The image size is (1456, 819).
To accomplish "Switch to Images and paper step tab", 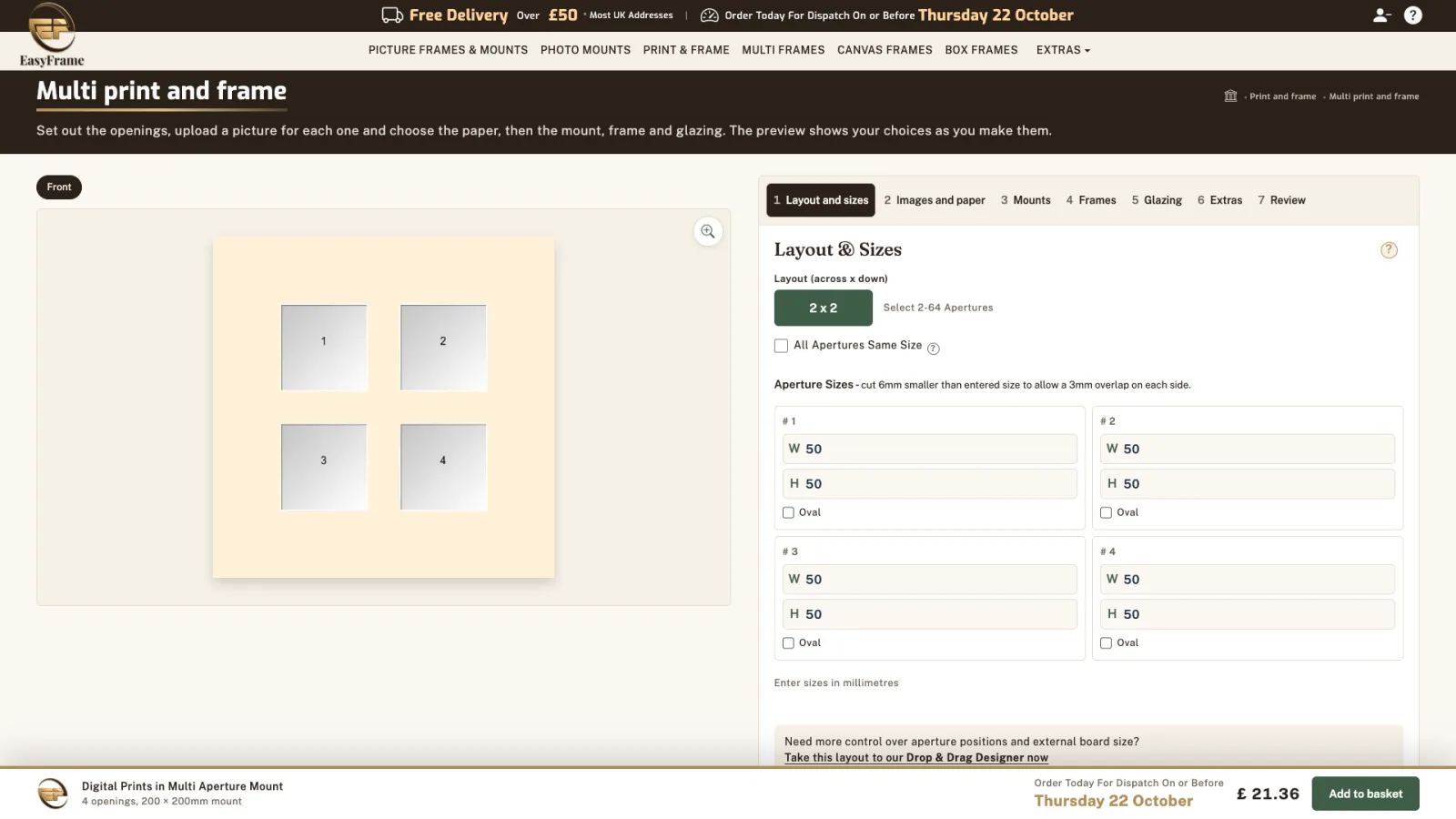I will point(935,200).
